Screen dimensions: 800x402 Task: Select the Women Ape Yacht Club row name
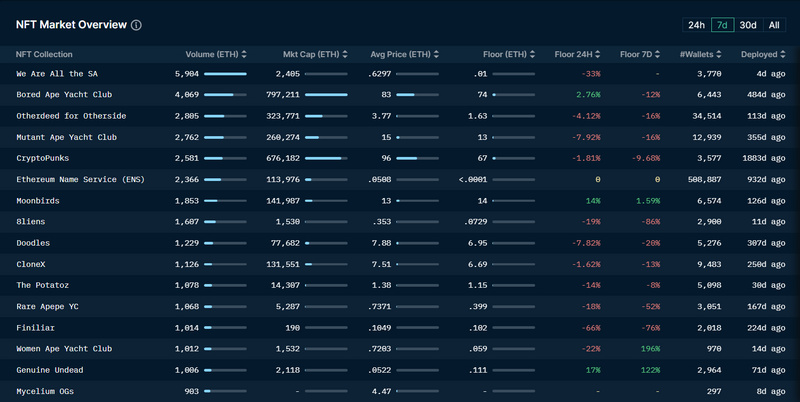(x=64, y=349)
